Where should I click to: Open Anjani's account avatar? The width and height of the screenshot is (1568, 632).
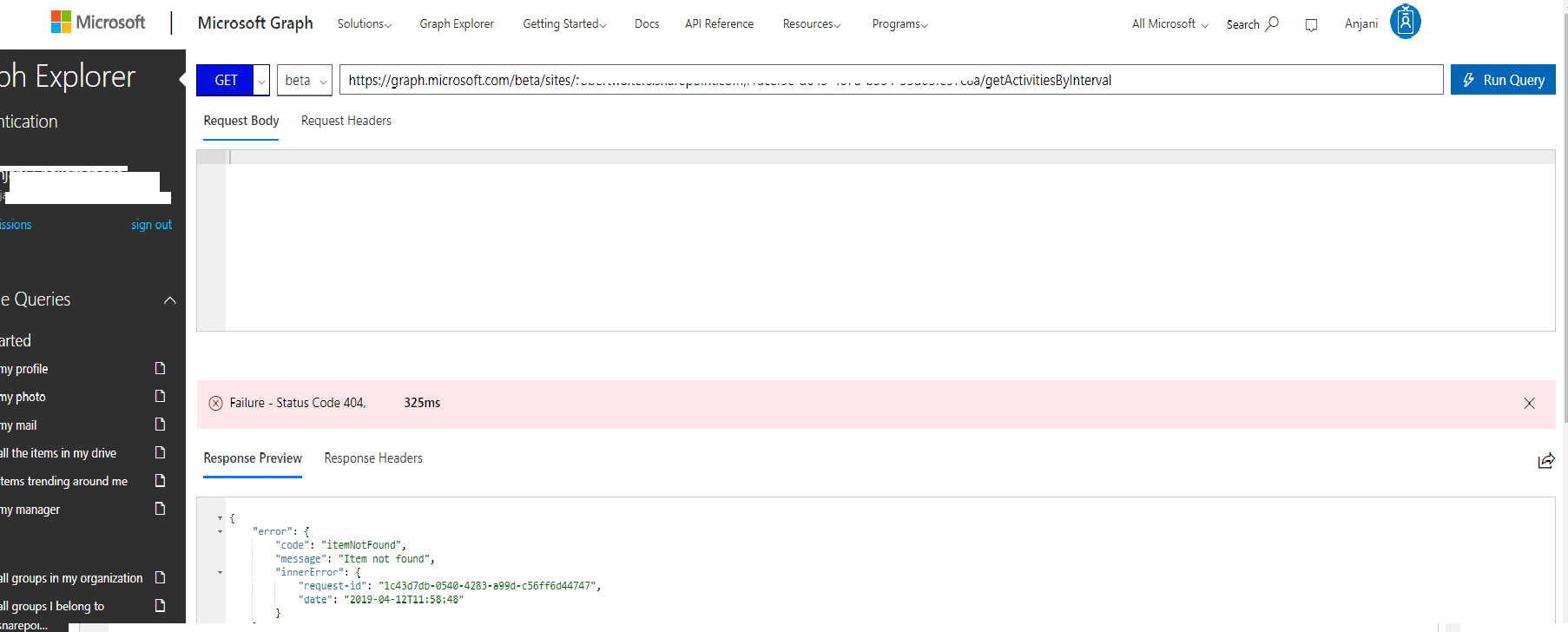1405,22
